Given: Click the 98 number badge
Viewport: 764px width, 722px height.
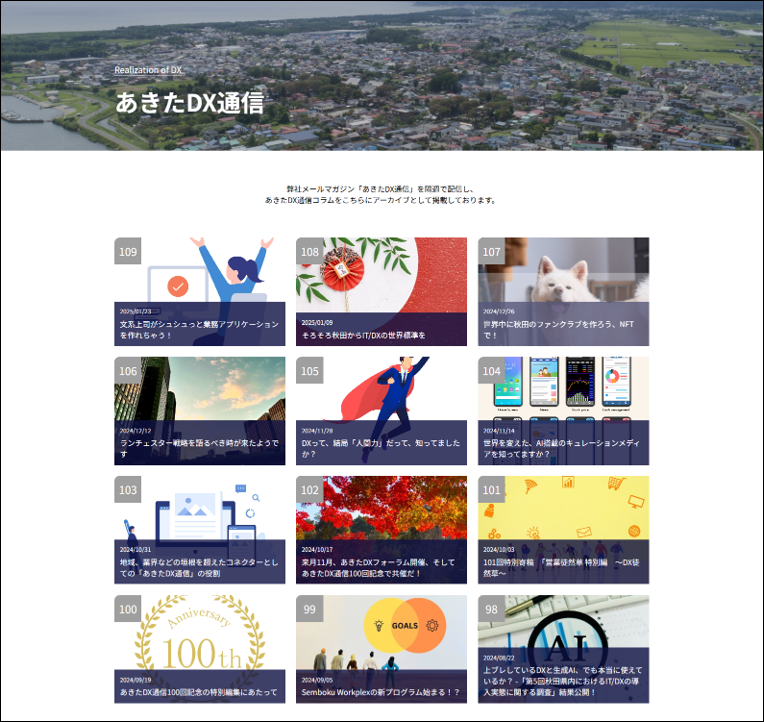Looking at the screenshot, I should [x=491, y=609].
